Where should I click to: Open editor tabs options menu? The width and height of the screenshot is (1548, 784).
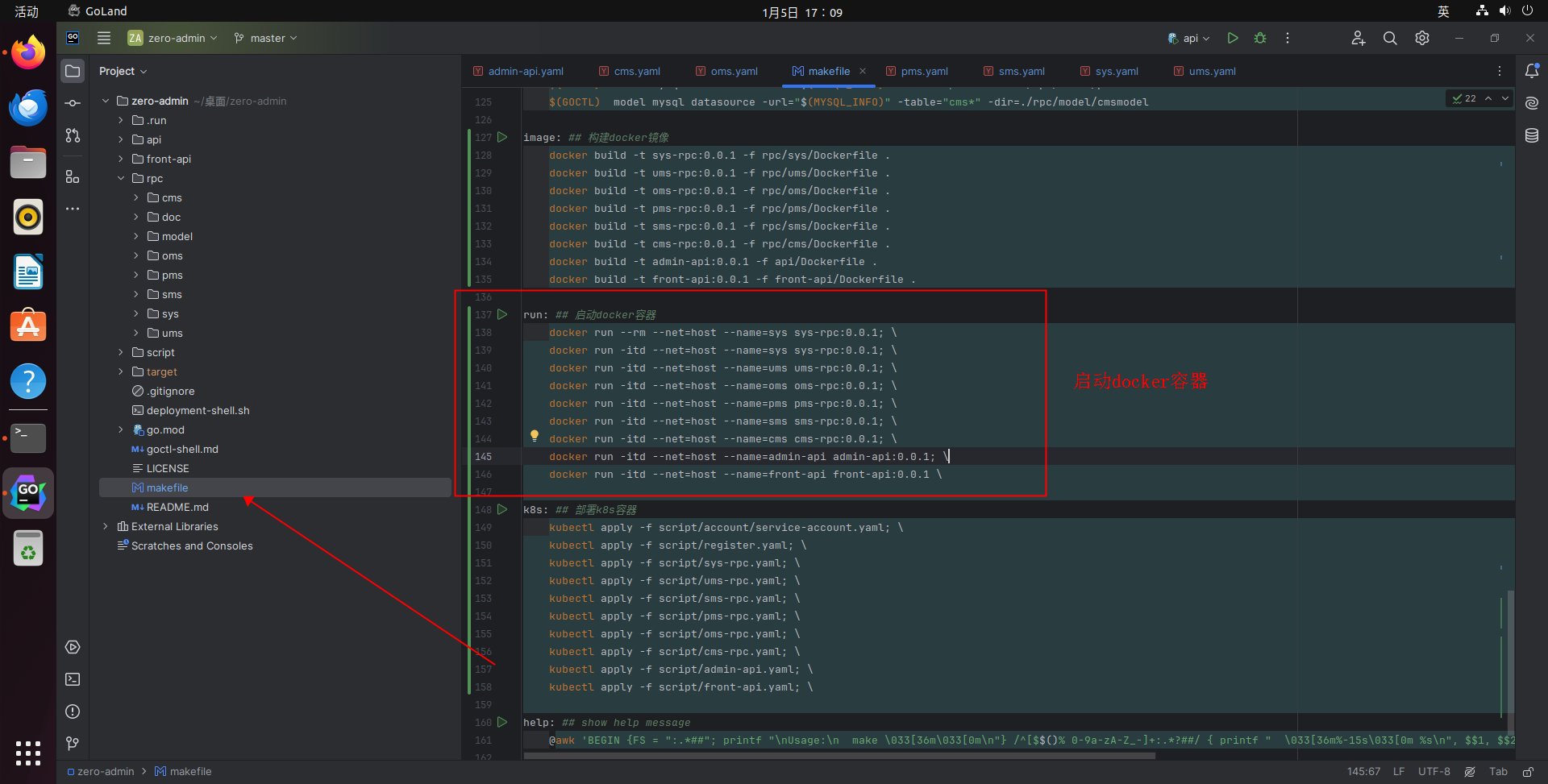1499,71
